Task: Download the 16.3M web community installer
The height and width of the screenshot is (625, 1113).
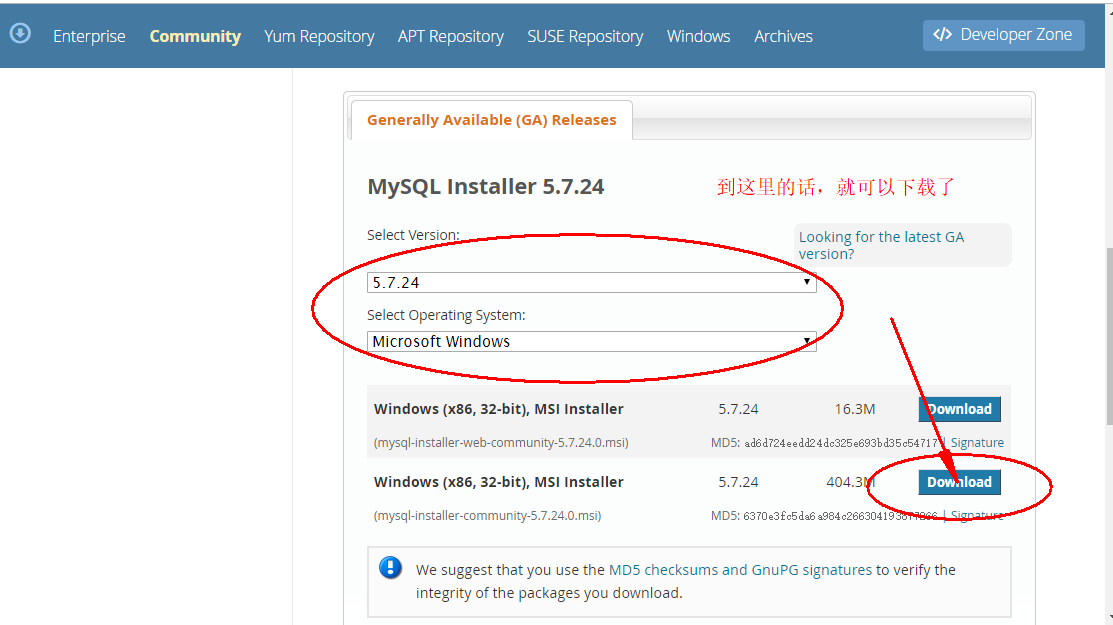Action: pyautogui.click(x=959, y=408)
